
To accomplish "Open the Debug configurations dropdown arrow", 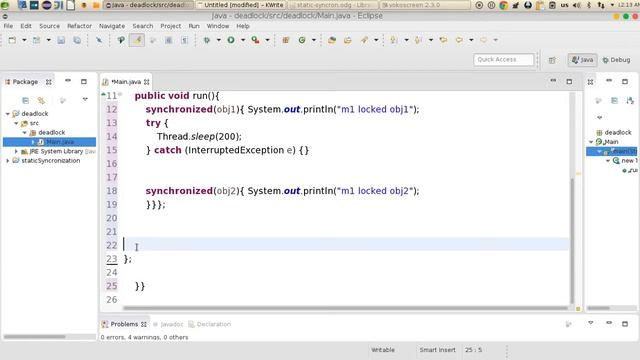I will tap(219, 40).
